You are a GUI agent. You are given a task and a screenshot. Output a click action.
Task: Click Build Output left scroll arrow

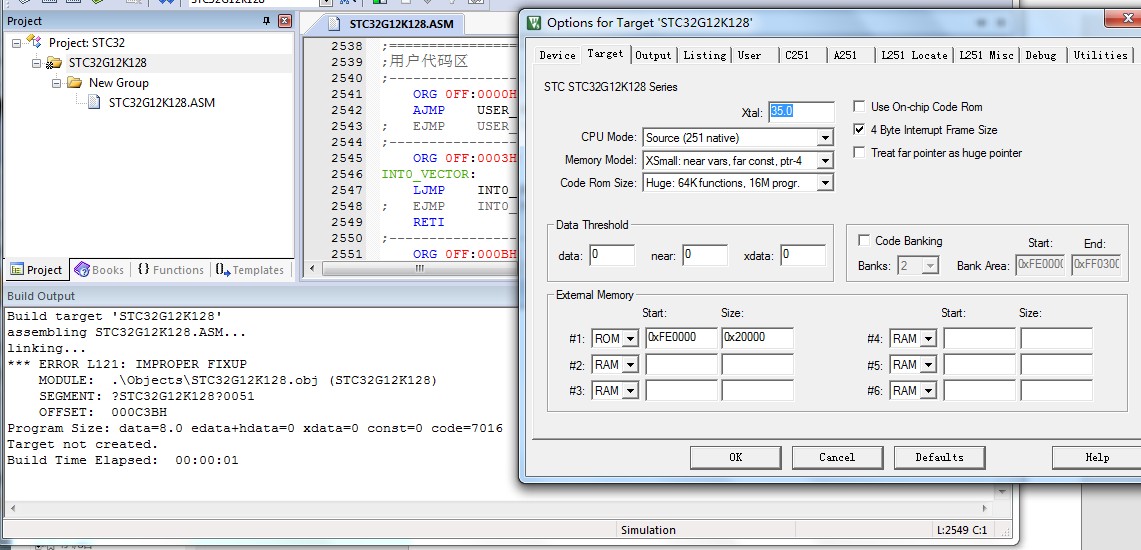pos(12,509)
